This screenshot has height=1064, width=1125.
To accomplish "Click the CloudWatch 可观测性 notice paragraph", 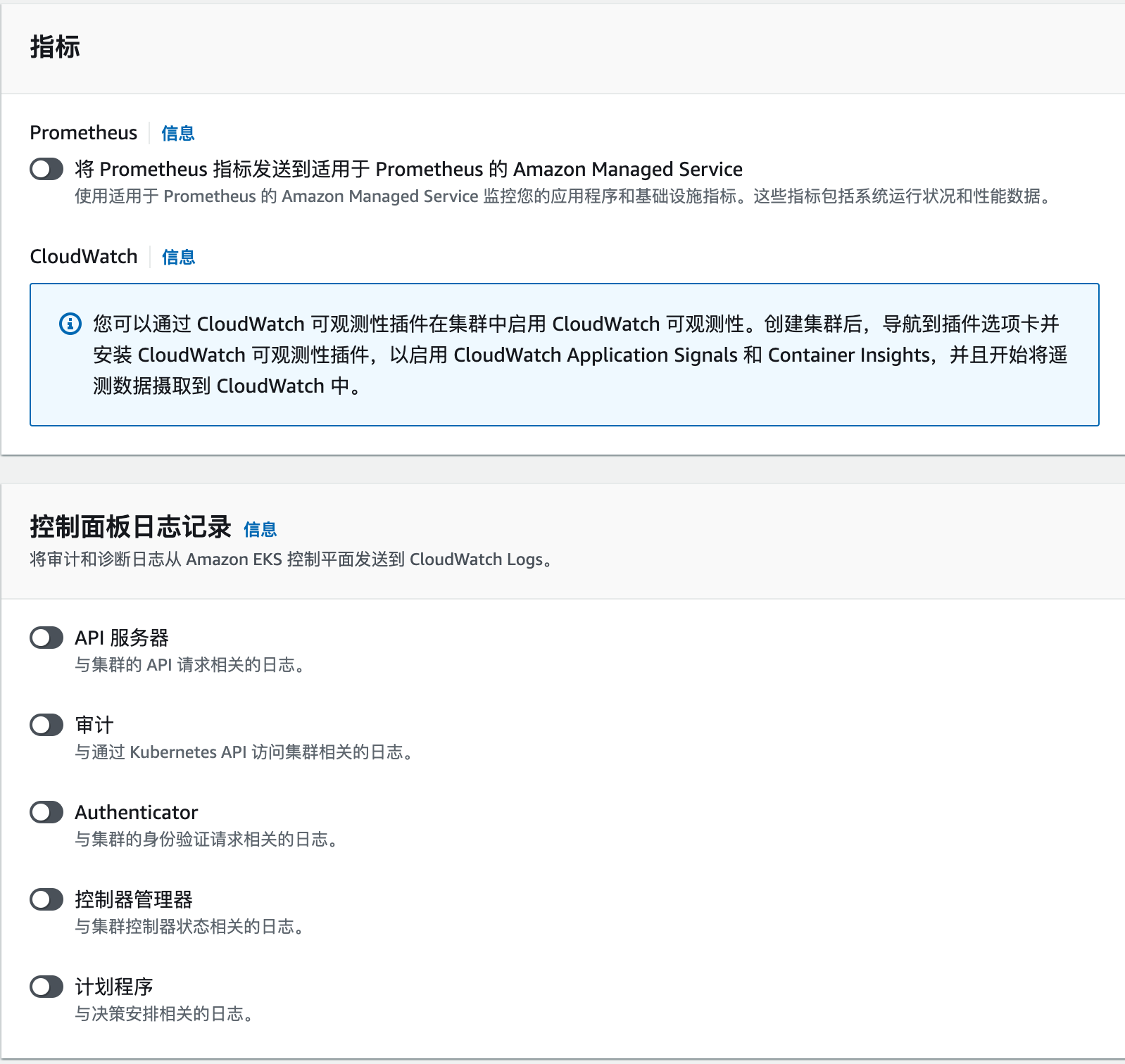I will [580, 355].
